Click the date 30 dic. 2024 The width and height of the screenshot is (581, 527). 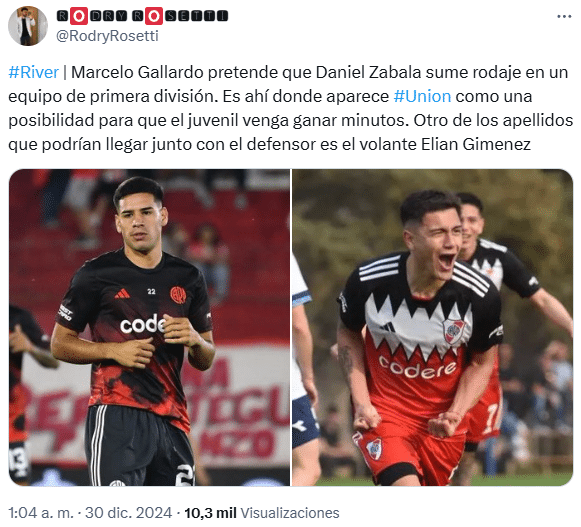click(x=129, y=513)
